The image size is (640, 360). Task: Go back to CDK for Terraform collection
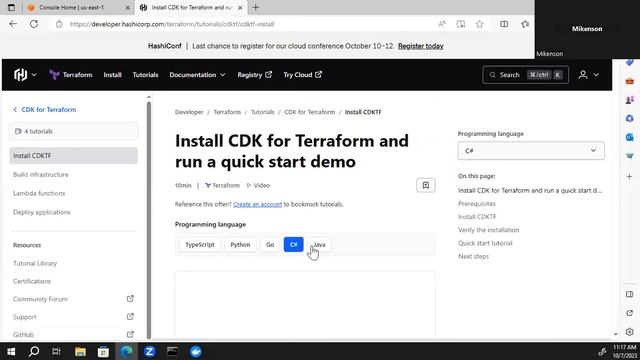point(44,109)
